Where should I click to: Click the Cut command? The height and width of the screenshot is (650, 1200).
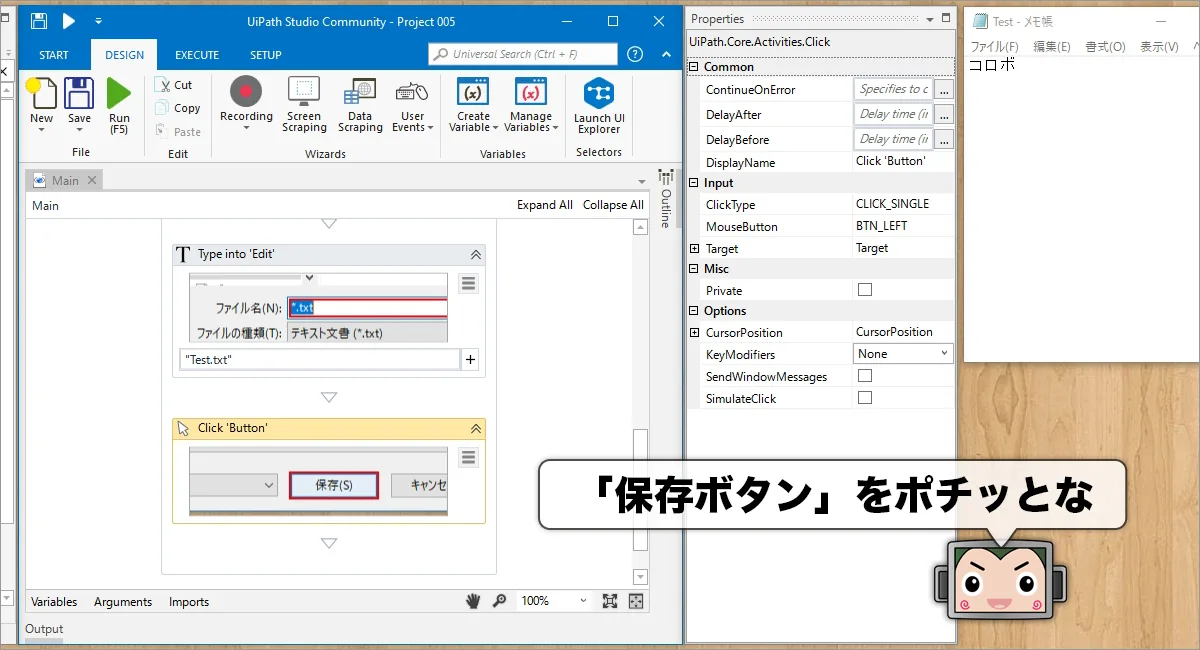tap(175, 85)
